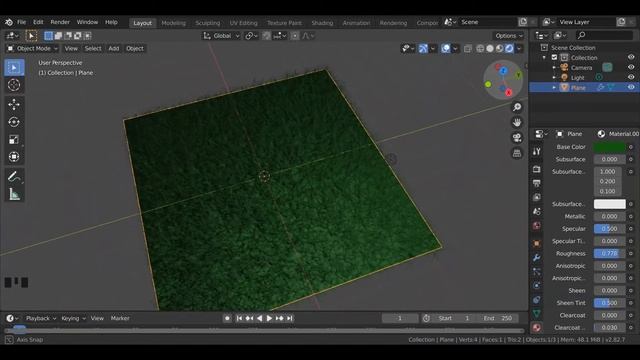
Task: Expand the Light tree item
Action: click(x=554, y=78)
